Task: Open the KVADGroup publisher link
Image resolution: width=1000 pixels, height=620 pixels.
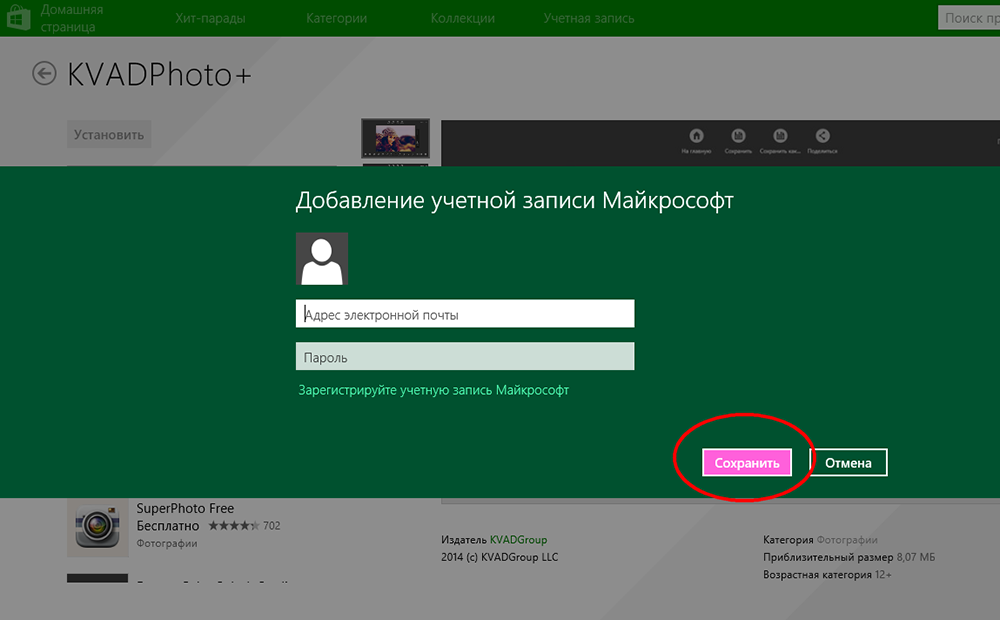Action: click(518, 540)
